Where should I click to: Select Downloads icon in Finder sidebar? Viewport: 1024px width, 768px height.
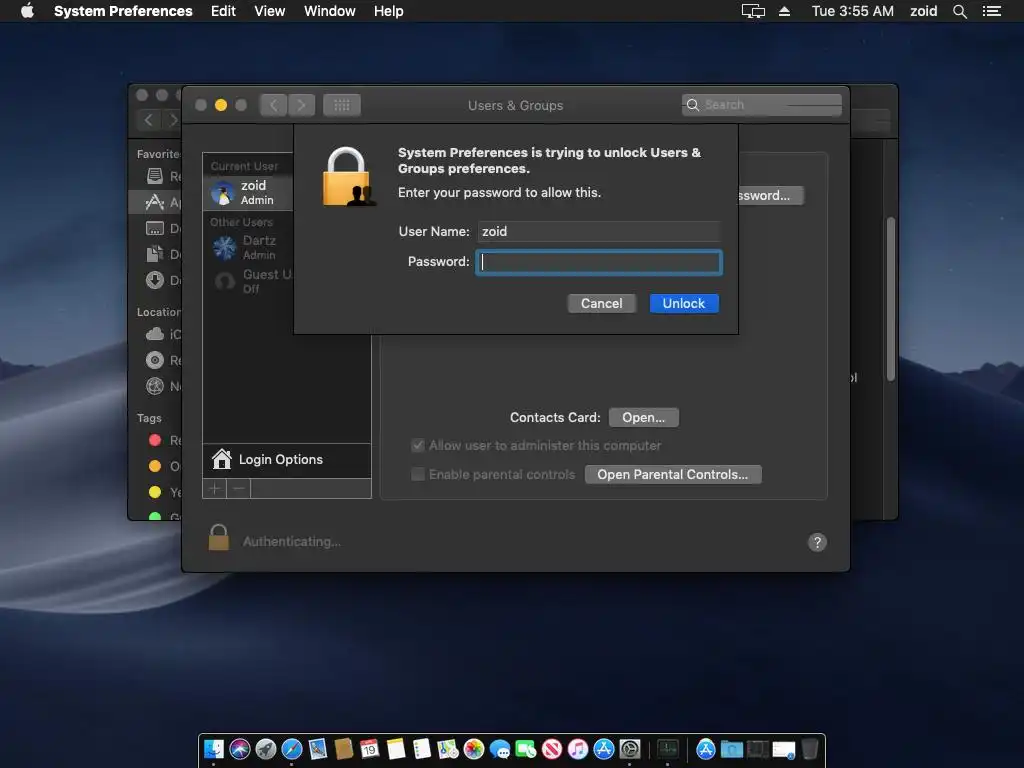(155, 280)
